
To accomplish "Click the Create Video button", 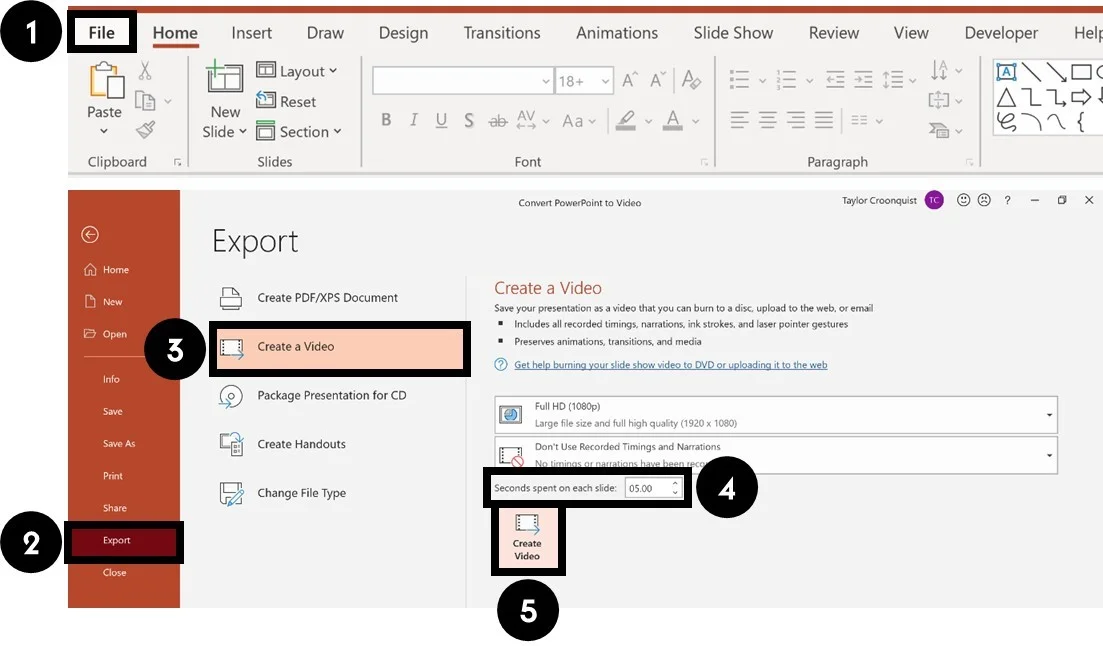I will (x=527, y=538).
